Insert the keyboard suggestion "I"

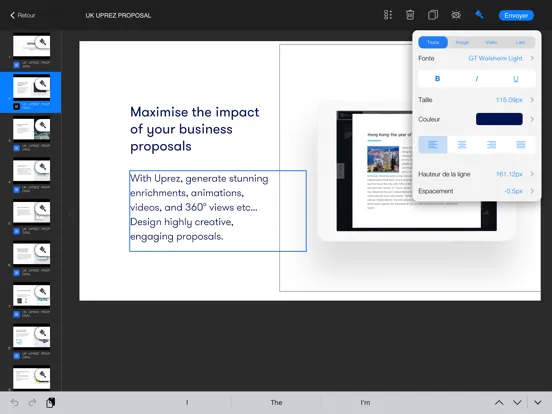click(x=187, y=402)
